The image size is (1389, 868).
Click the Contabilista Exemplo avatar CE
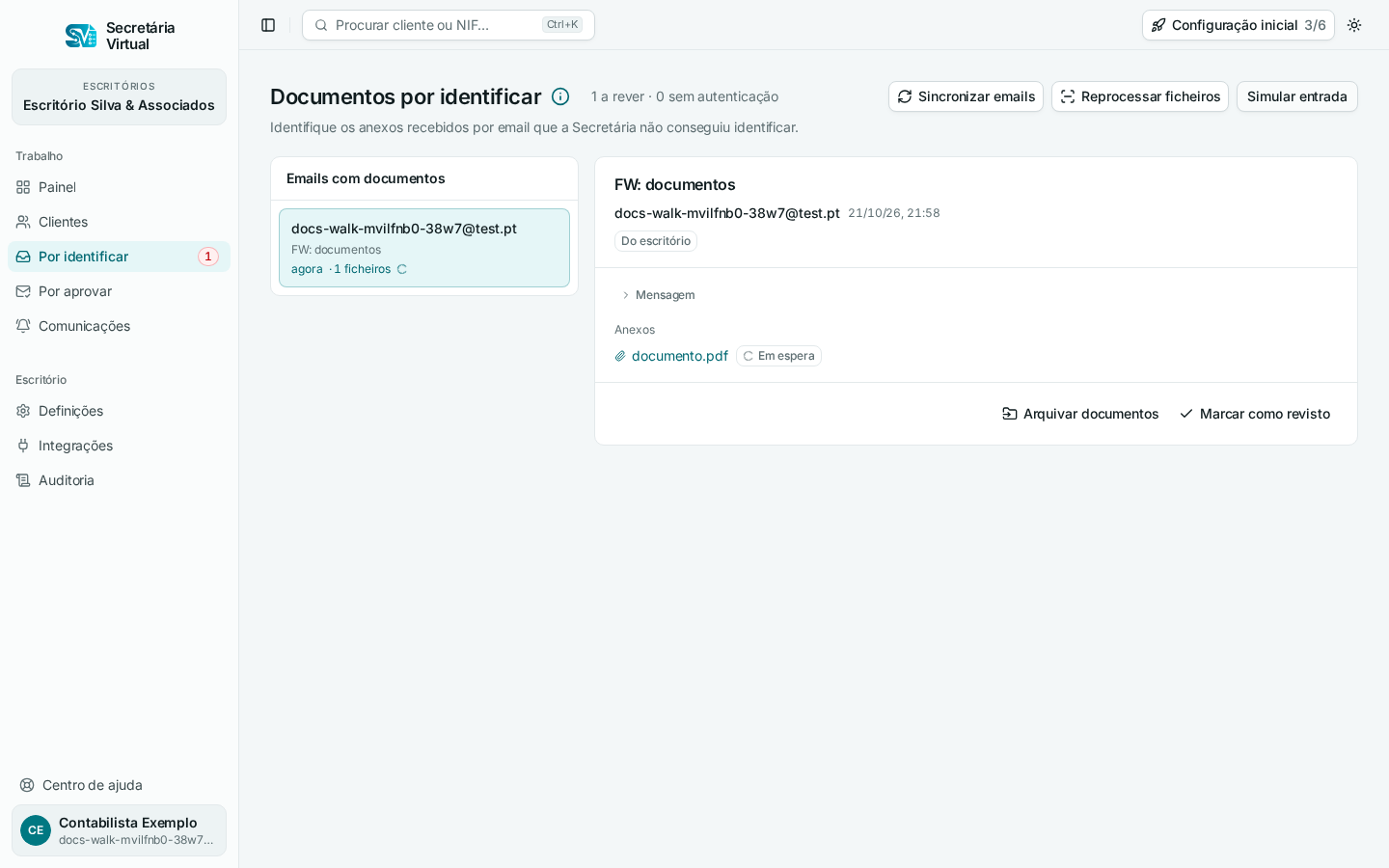[x=36, y=830]
